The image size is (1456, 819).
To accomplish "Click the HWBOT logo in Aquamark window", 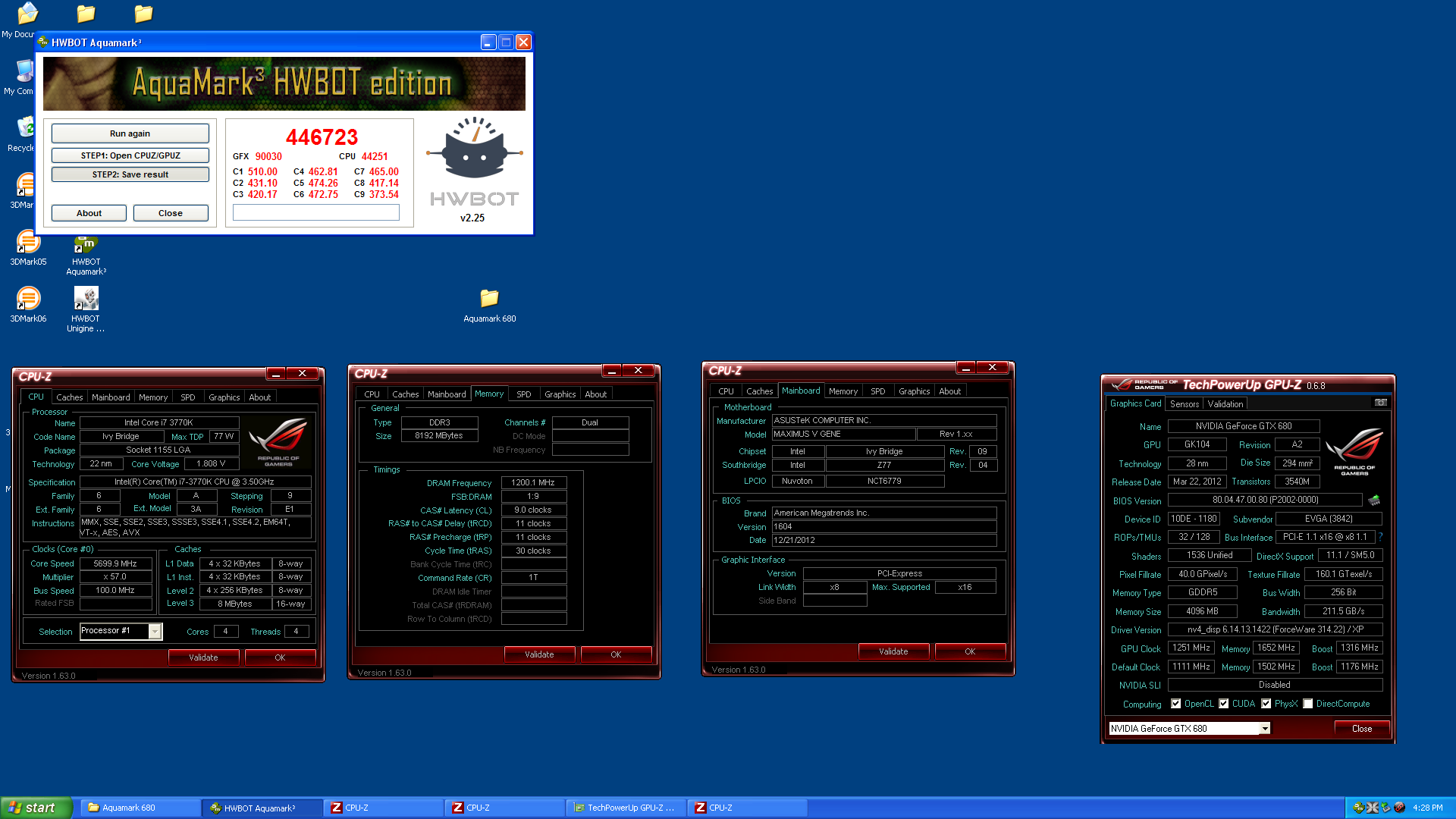I will [x=475, y=162].
